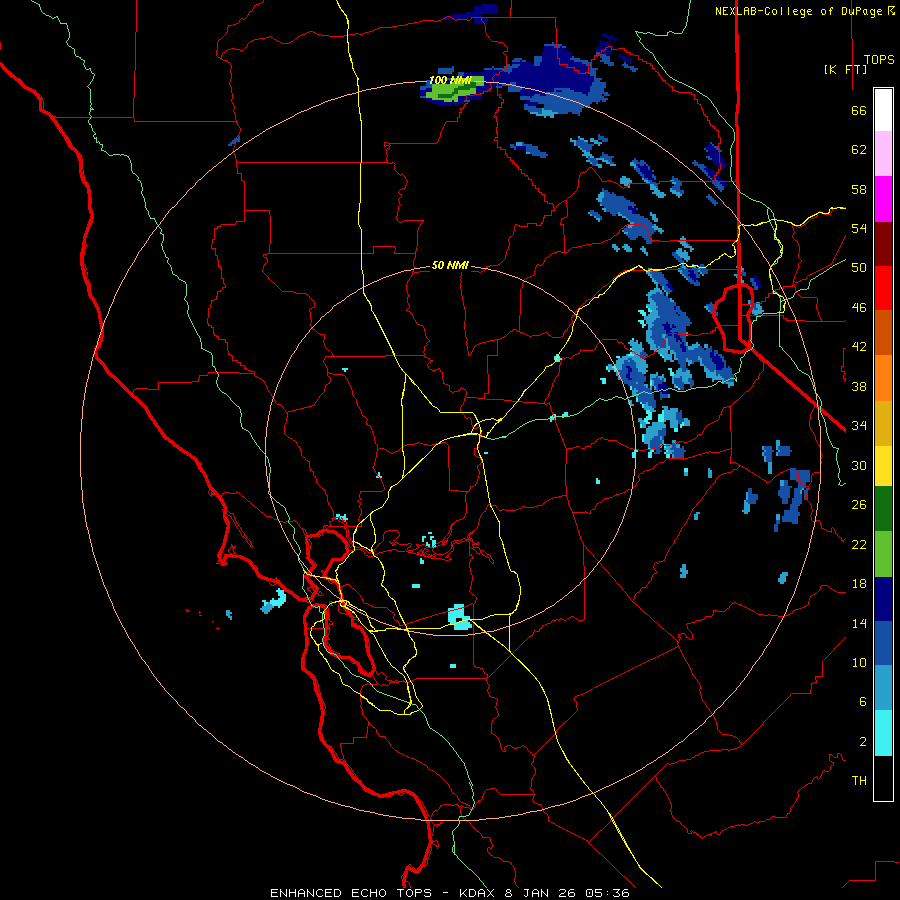The image size is (900, 900).
Task: Click the legend value 6
Action: (x=863, y=702)
